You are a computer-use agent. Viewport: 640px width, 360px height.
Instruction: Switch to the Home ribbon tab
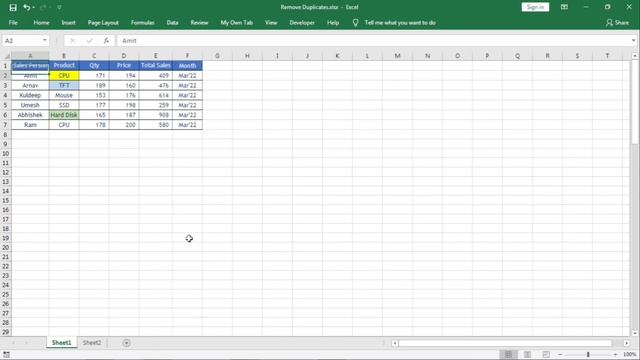41,22
